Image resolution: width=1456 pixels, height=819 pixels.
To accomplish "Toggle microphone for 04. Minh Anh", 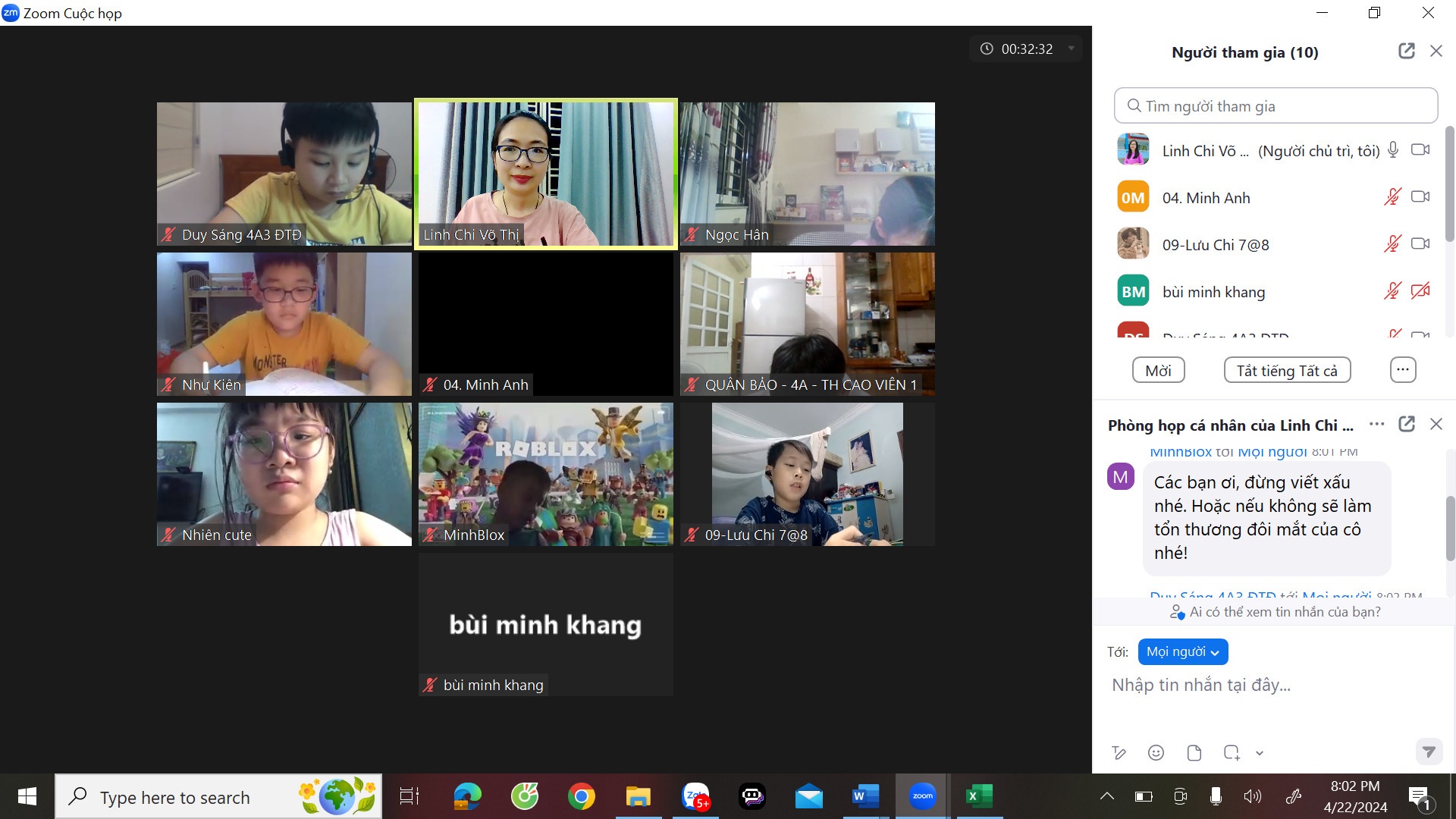I will pos(1392,197).
